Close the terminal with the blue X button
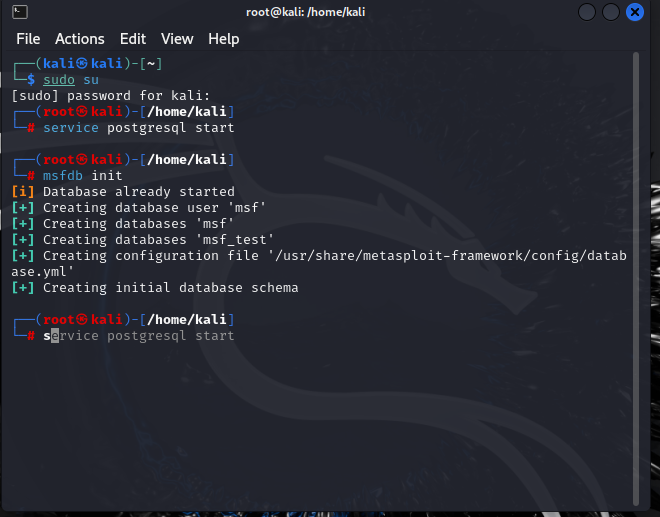This screenshot has width=660, height=517. (635, 12)
